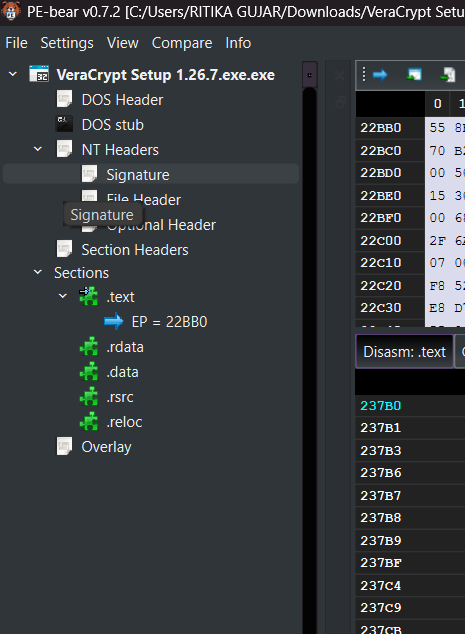Click the second toolbar icon with green arrow
The image size is (465, 634).
point(414,75)
